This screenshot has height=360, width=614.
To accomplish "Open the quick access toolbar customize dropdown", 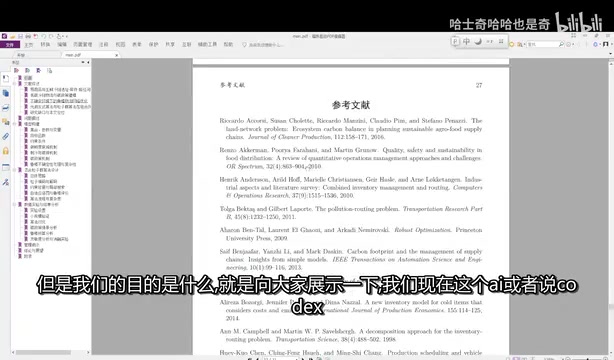I will [67, 36].
